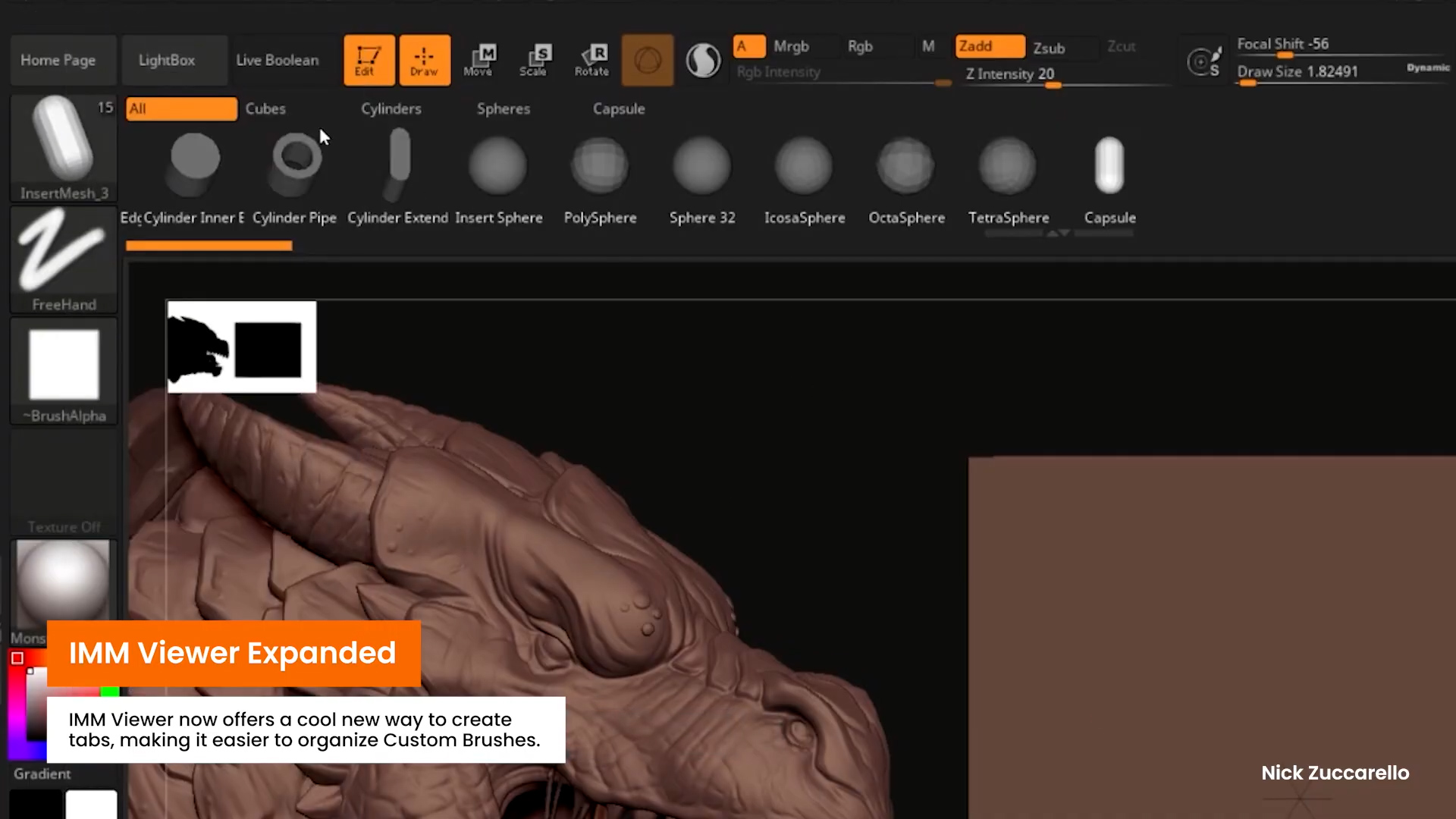This screenshot has width=1456, height=819.
Task: Switch to the Spheres tab
Action: click(x=503, y=108)
